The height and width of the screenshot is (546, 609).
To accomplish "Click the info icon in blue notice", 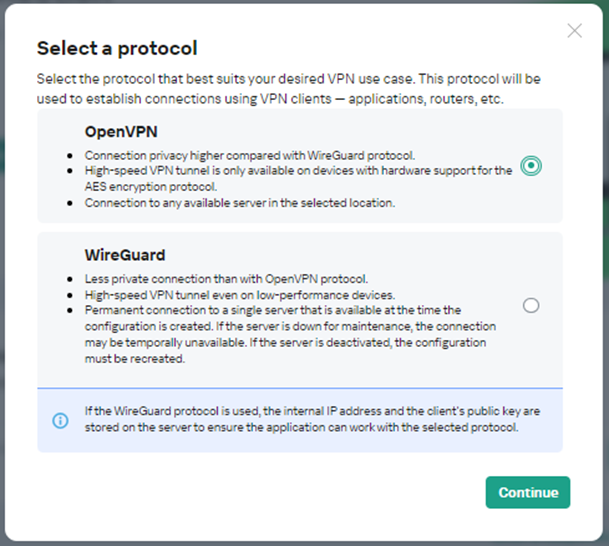I will coord(60,420).
